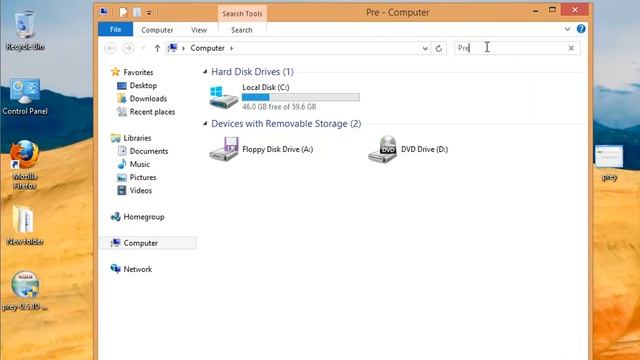Close the Pre - Computer window
This screenshot has width=640, height=360.
(575, 10)
